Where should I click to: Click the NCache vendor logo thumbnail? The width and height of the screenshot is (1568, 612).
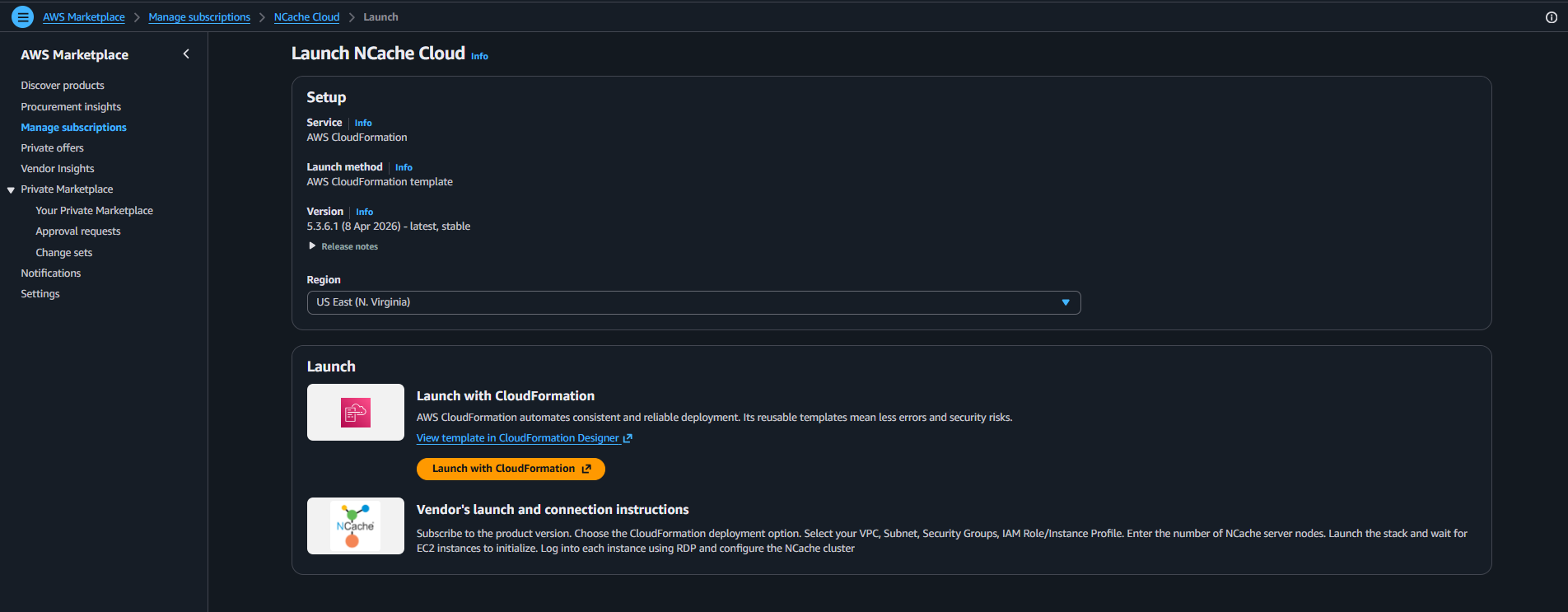pos(356,526)
